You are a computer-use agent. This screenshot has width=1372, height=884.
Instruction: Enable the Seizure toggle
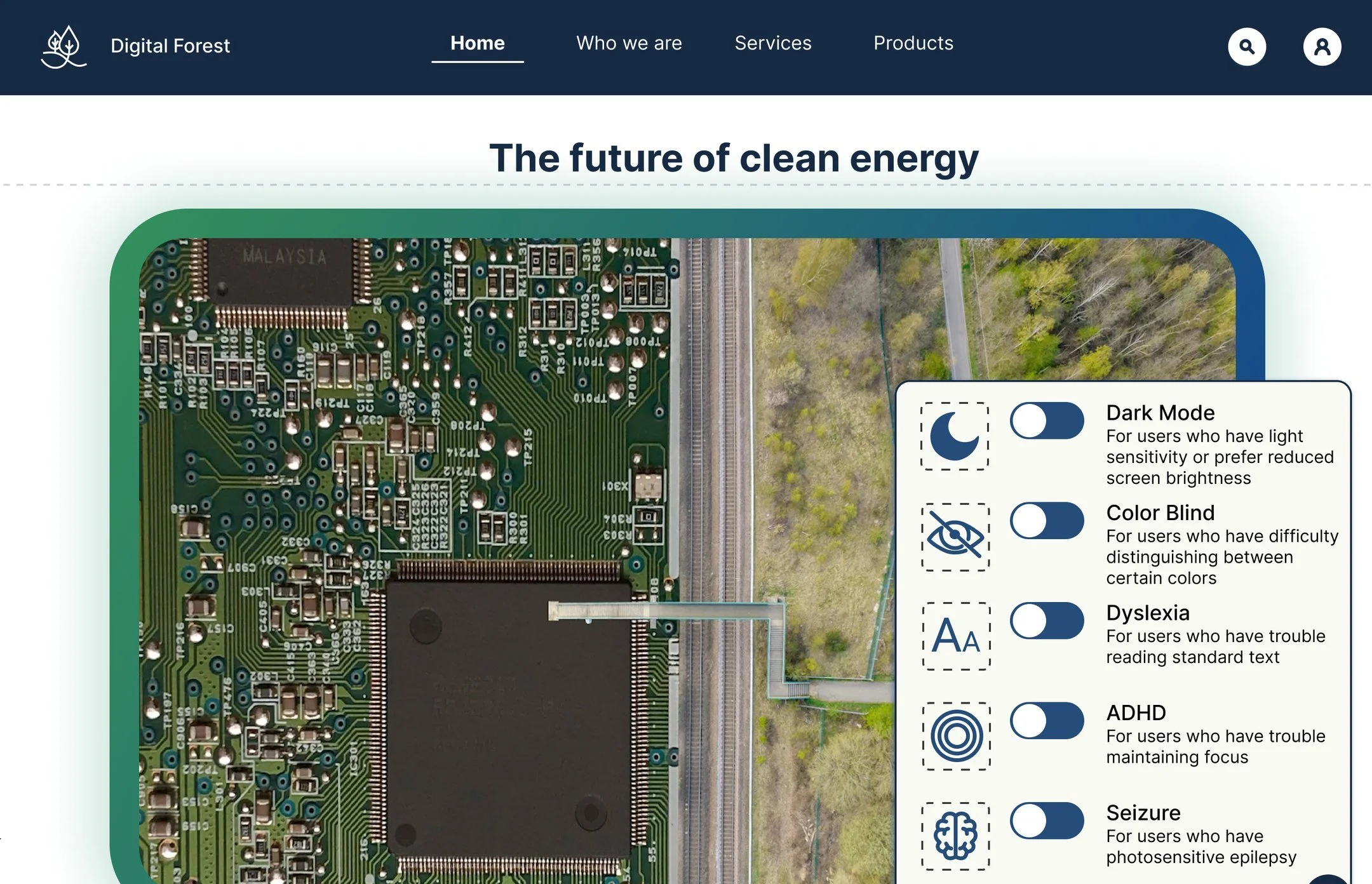point(1047,820)
